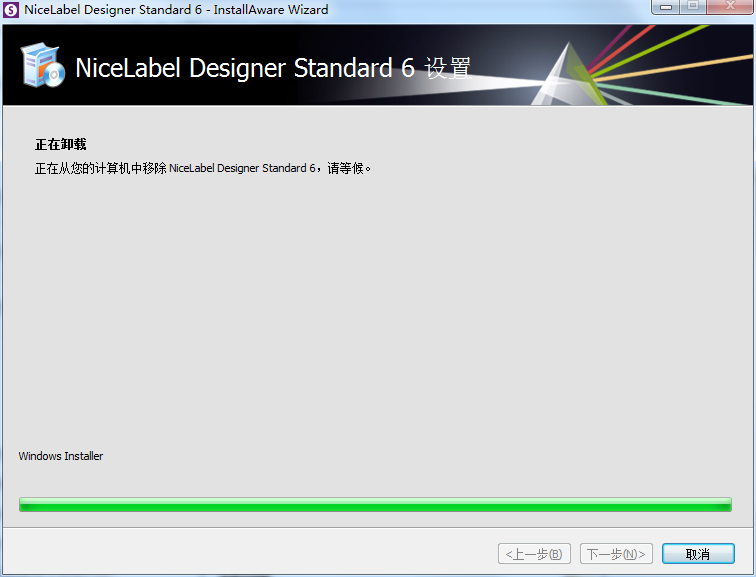Click the 'NiceLabel Designer Standard 6 设置' banner title

click(x=273, y=67)
